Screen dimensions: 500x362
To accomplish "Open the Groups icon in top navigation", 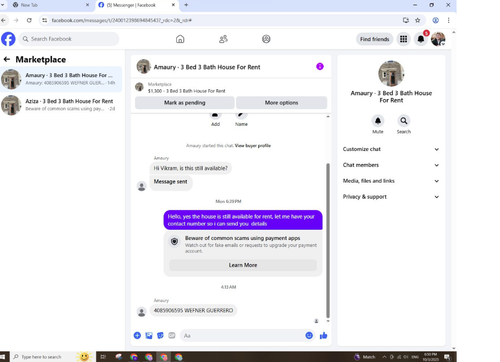I will [266, 39].
